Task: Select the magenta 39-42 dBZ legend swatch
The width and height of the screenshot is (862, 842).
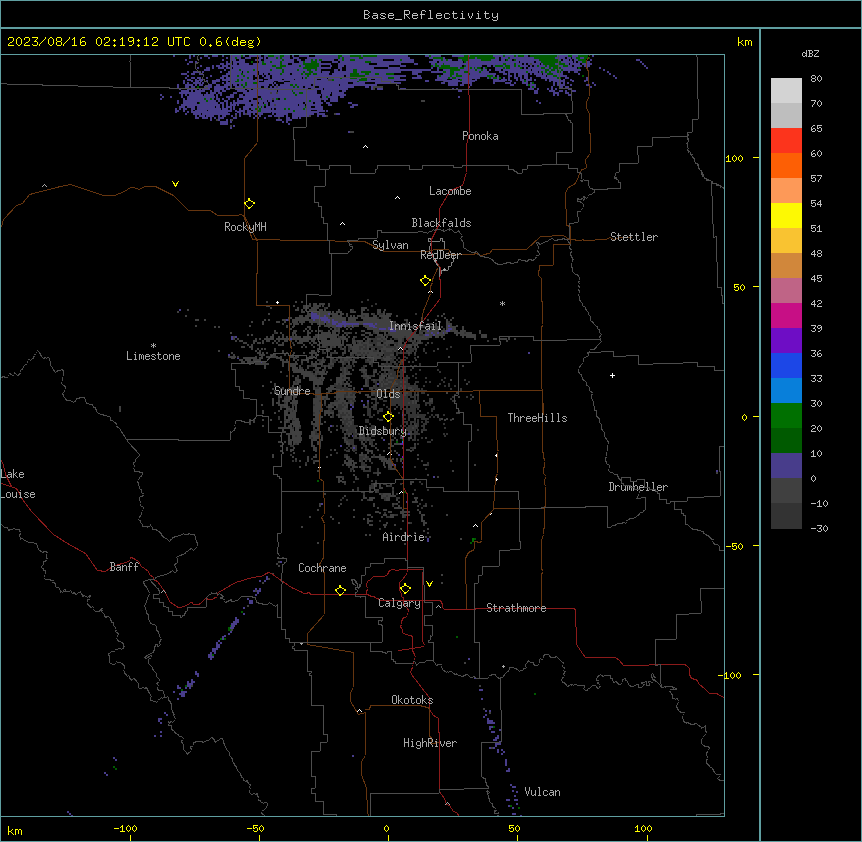Action: [x=786, y=315]
